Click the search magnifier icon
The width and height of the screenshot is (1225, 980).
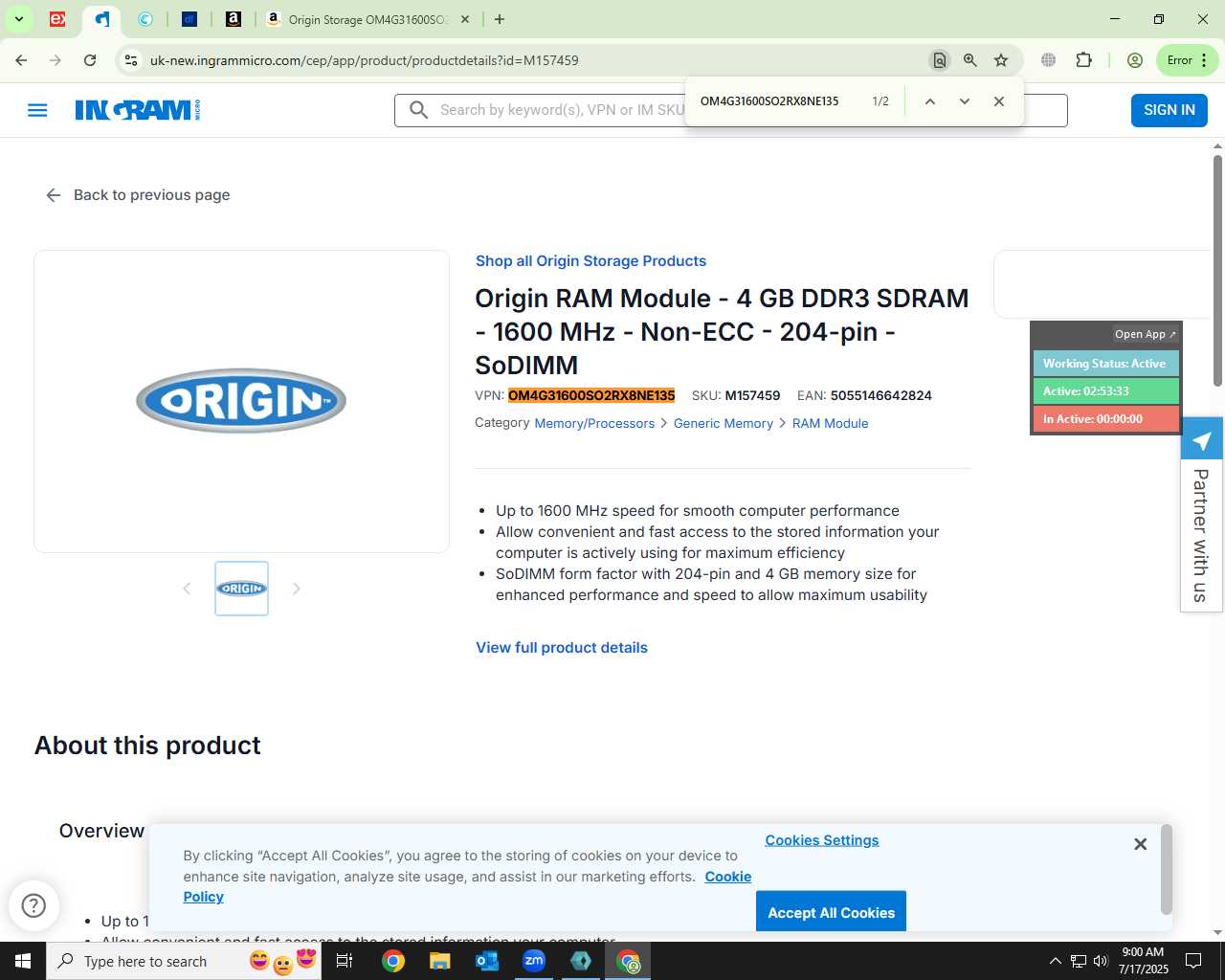418,110
